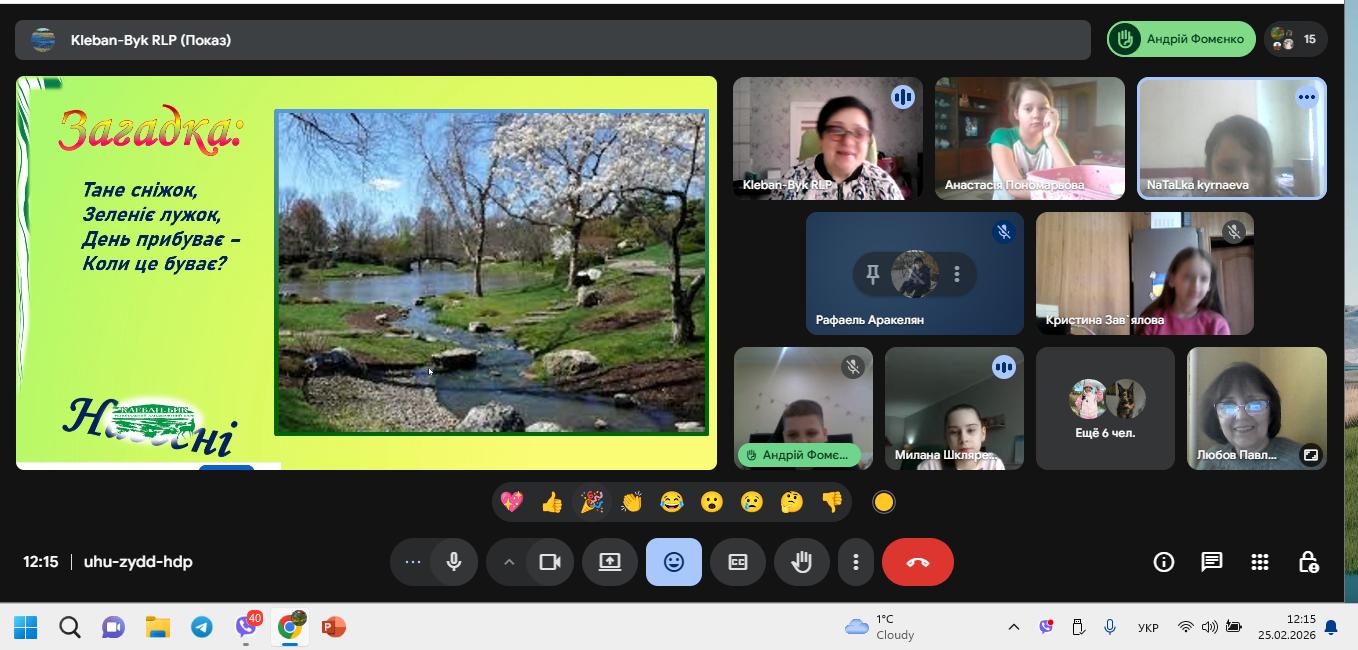Image resolution: width=1358 pixels, height=650 pixels.
Task: Turn off the camera
Action: (550, 562)
